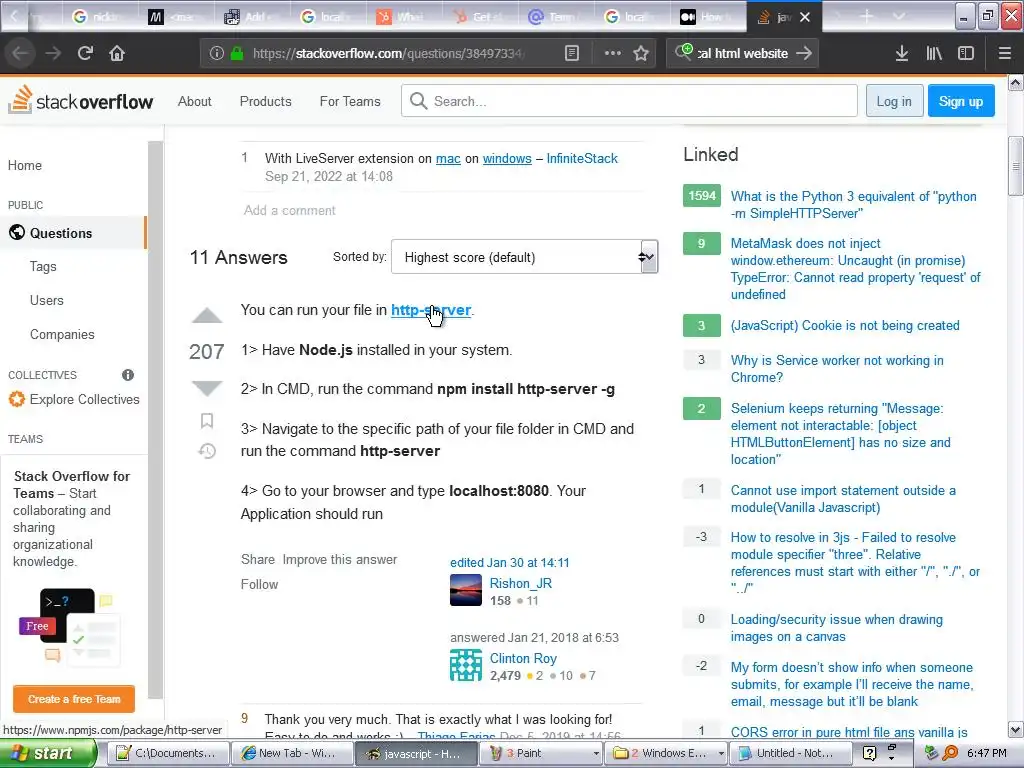Screen dimensions: 1024x768
Task: Expand the Windows Explorer taskbar group
Action: pos(721,754)
